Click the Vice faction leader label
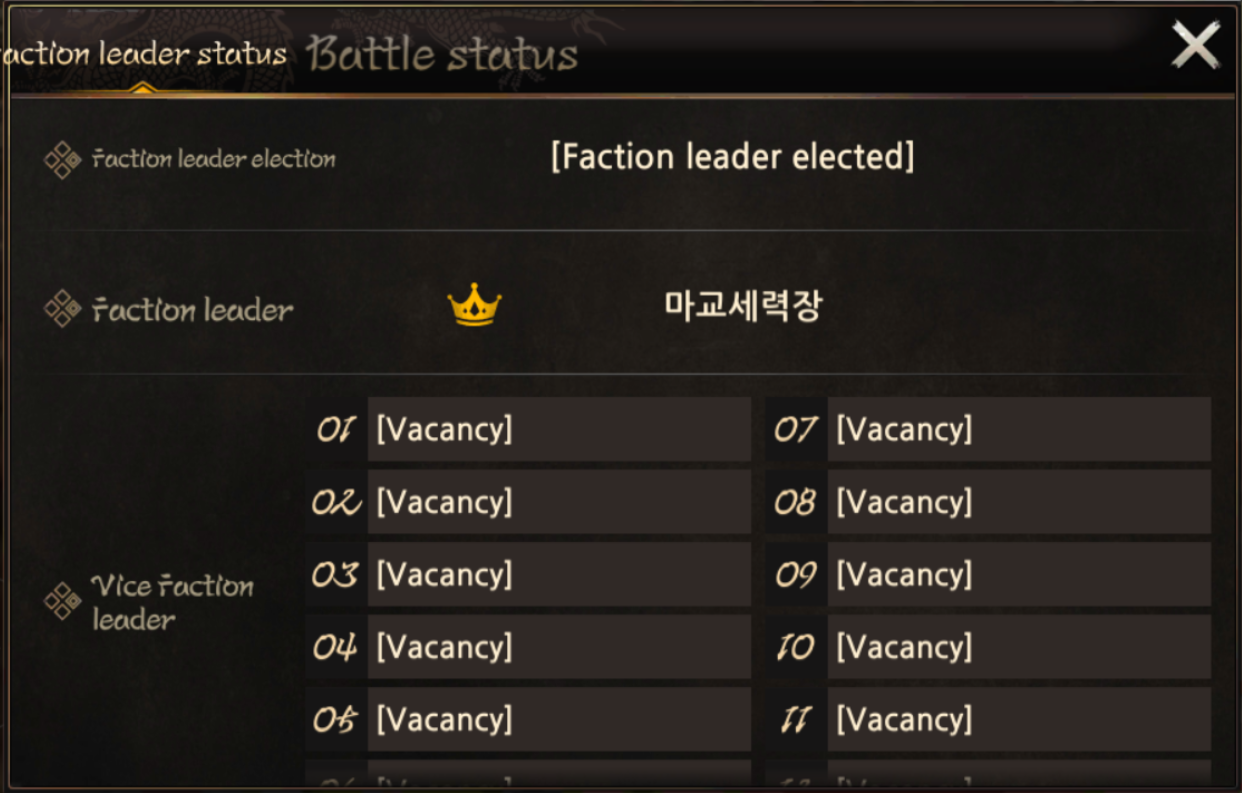The height and width of the screenshot is (793, 1242). tap(172, 602)
